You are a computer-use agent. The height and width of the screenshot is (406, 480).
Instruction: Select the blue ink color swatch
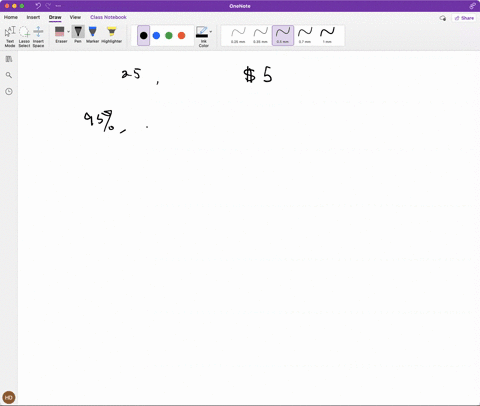[x=156, y=35]
